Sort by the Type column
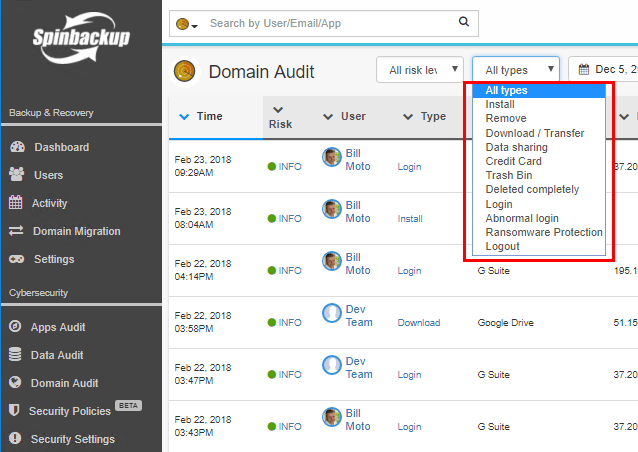Image resolution: width=638 pixels, height=452 pixels. click(424, 116)
